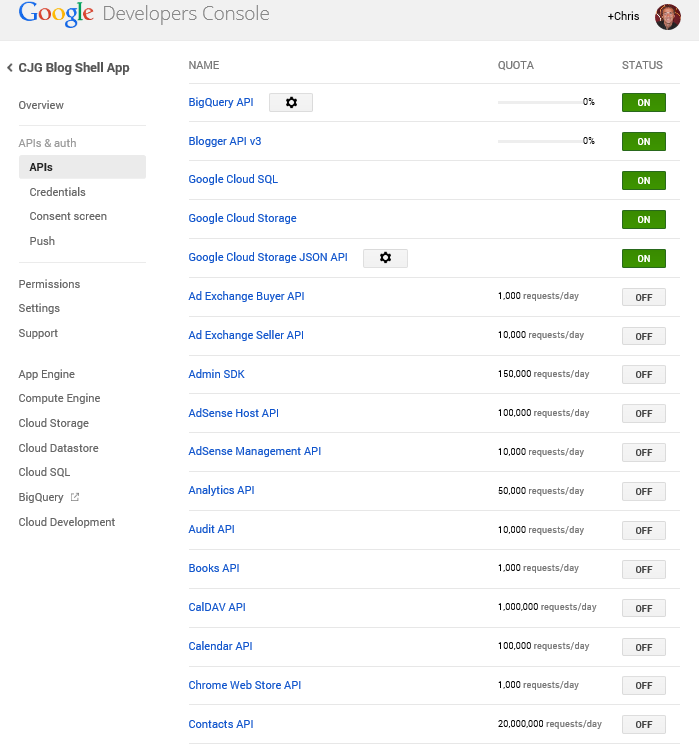Viewport: 699px width, 753px height.
Task: Open settings gear for BigQuery API
Action: pyautogui.click(x=291, y=102)
